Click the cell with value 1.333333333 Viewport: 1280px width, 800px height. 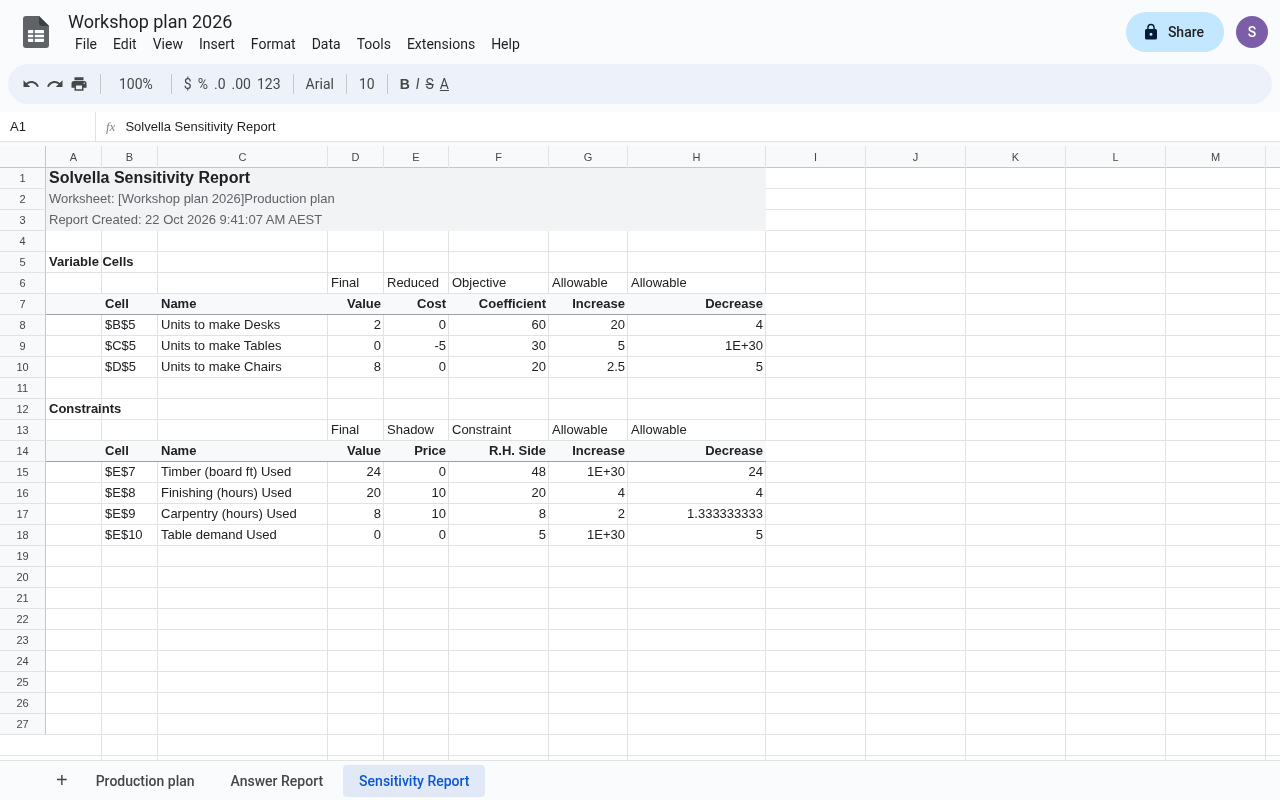pyautogui.click(x=696, y=514)
